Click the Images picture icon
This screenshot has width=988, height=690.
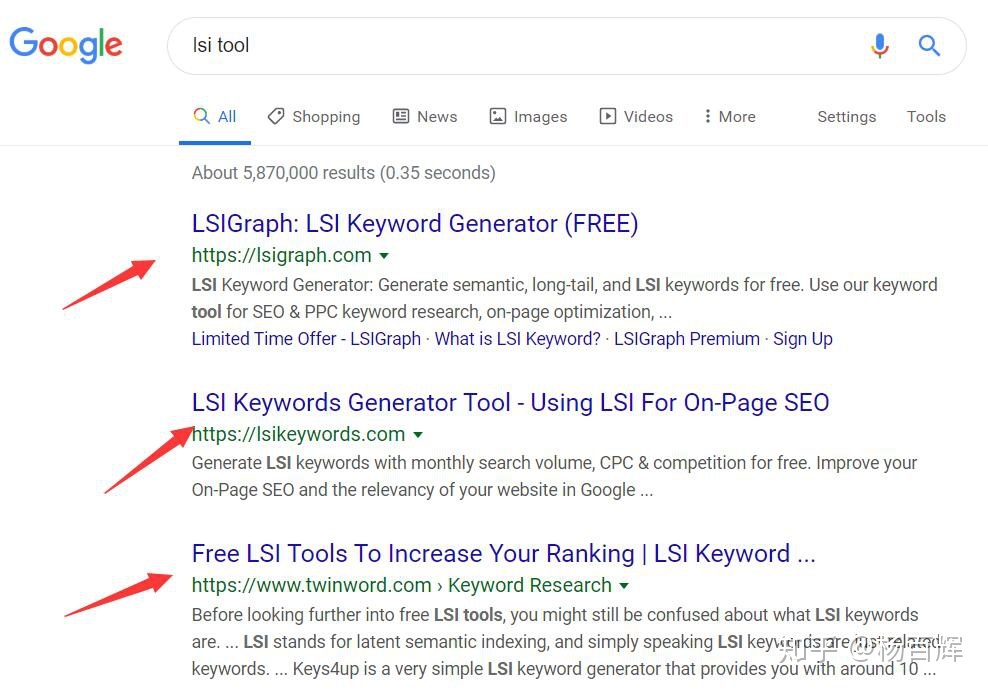[498, 116]
